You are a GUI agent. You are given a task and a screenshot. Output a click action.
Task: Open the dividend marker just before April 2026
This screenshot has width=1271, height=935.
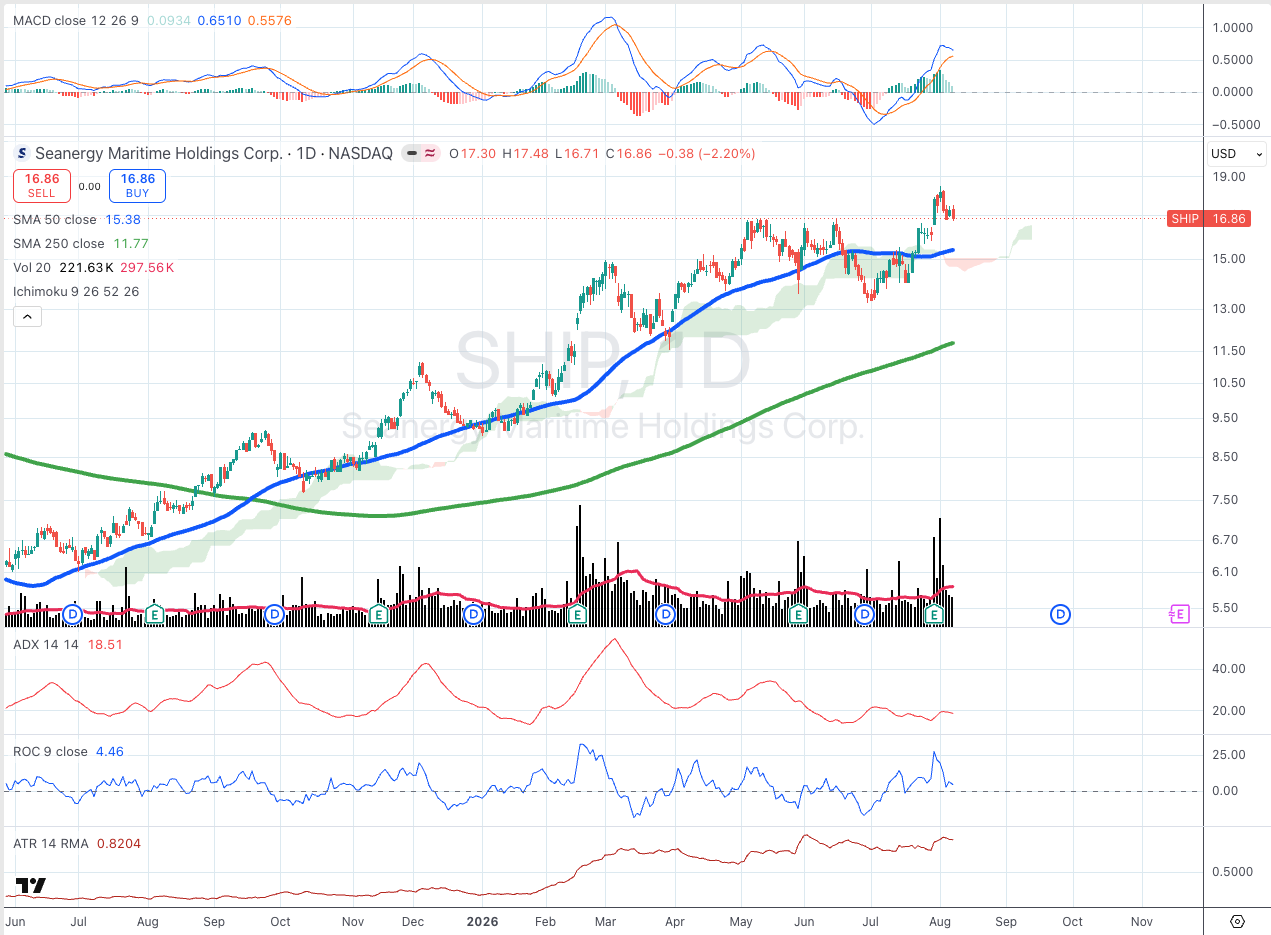(665, 613)
